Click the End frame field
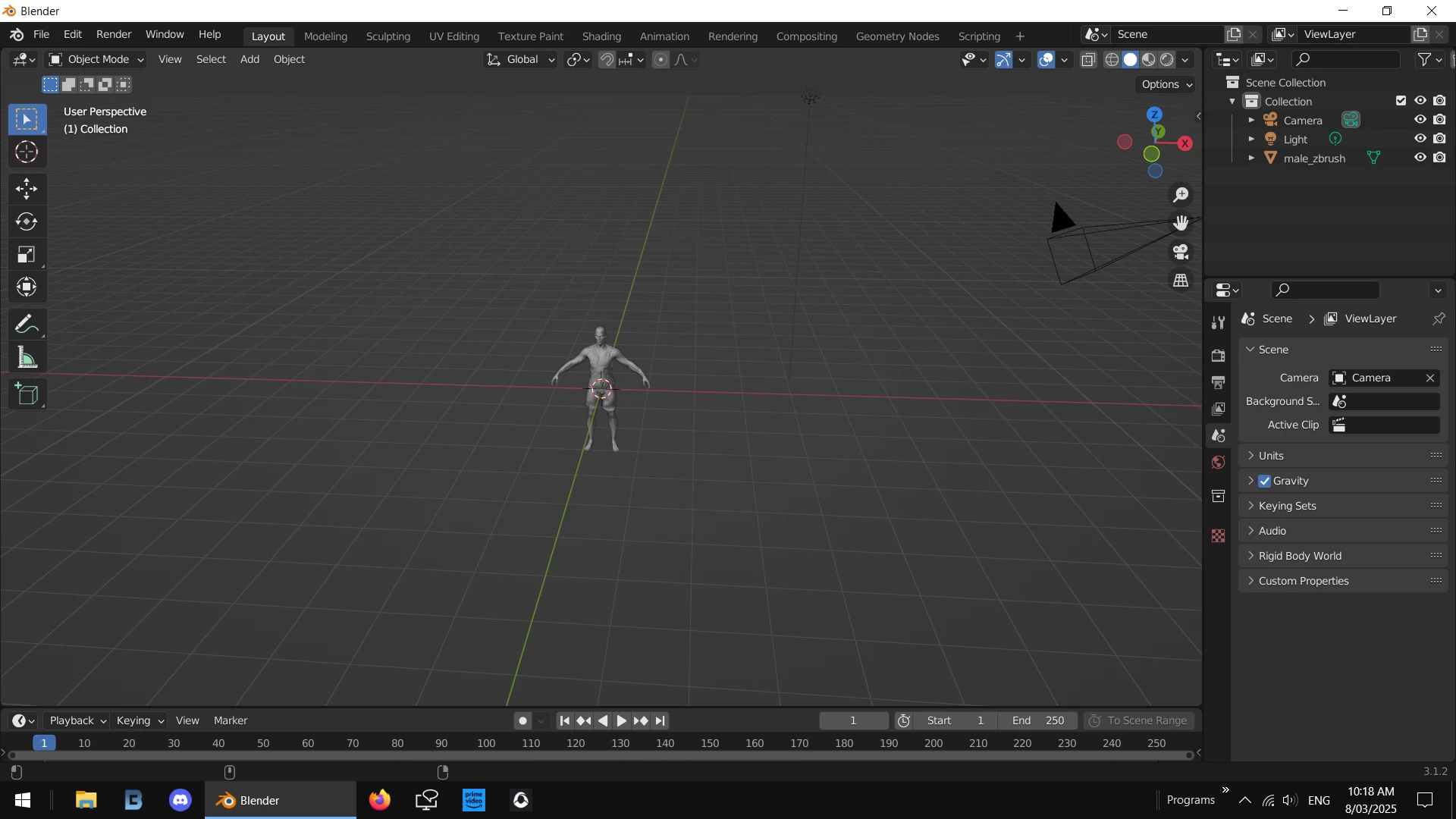1456x819 pixels. tap(1037, 720)
